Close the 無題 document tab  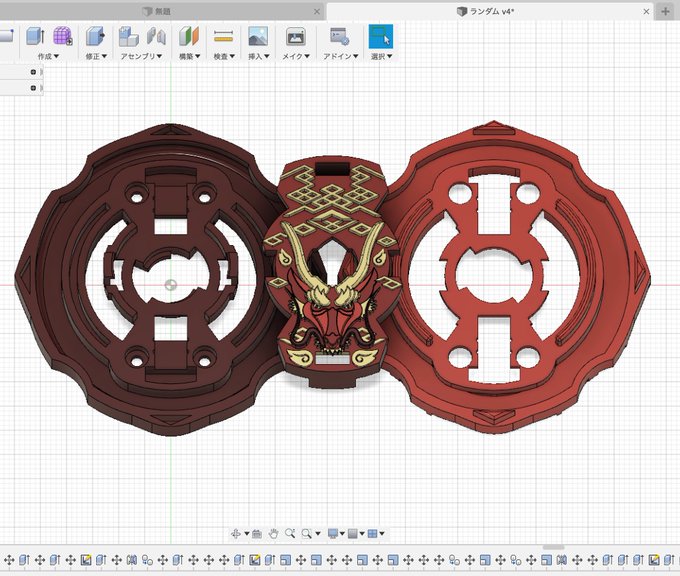pos(317,12)
